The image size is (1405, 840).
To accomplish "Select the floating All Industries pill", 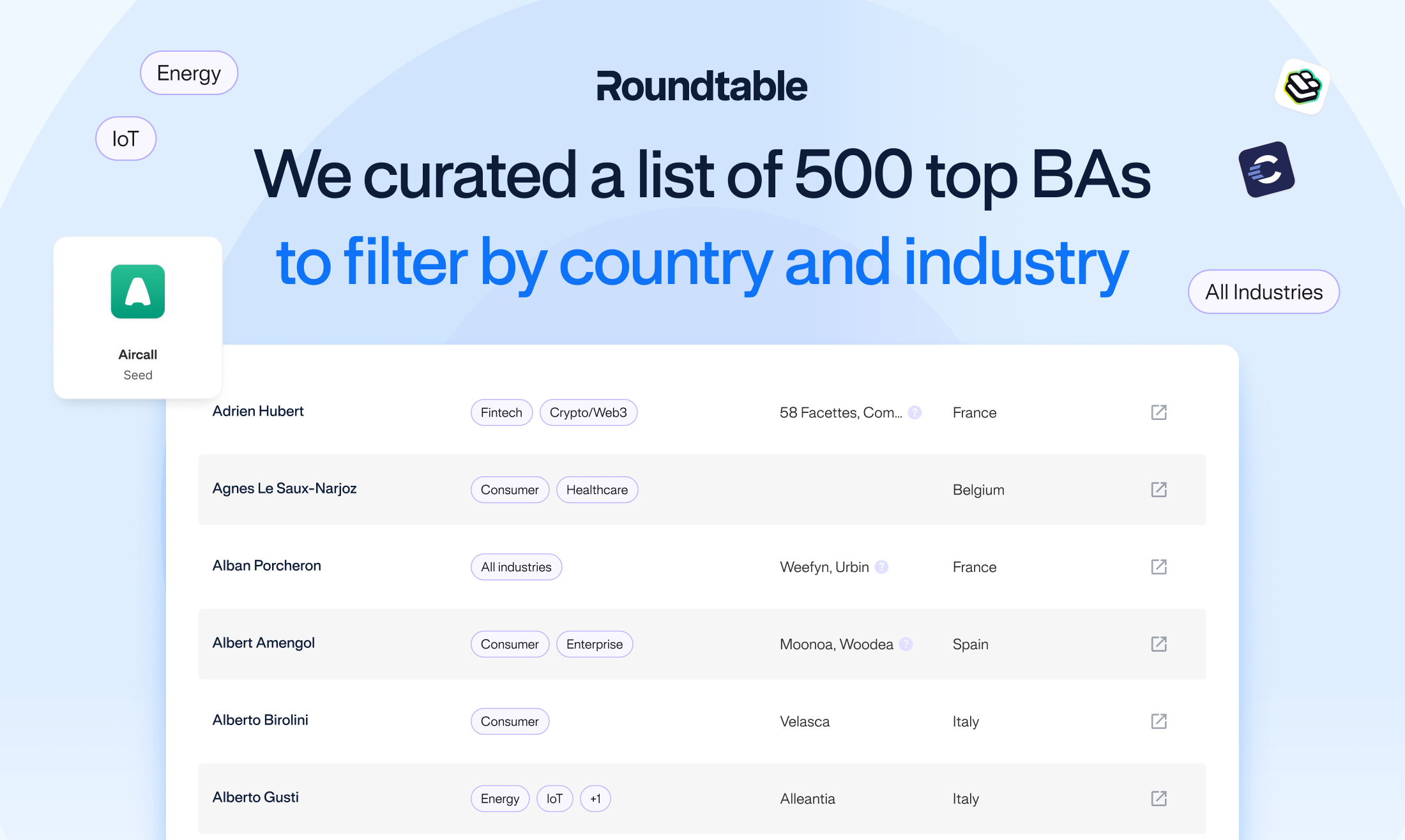I will click(1263, 292).
